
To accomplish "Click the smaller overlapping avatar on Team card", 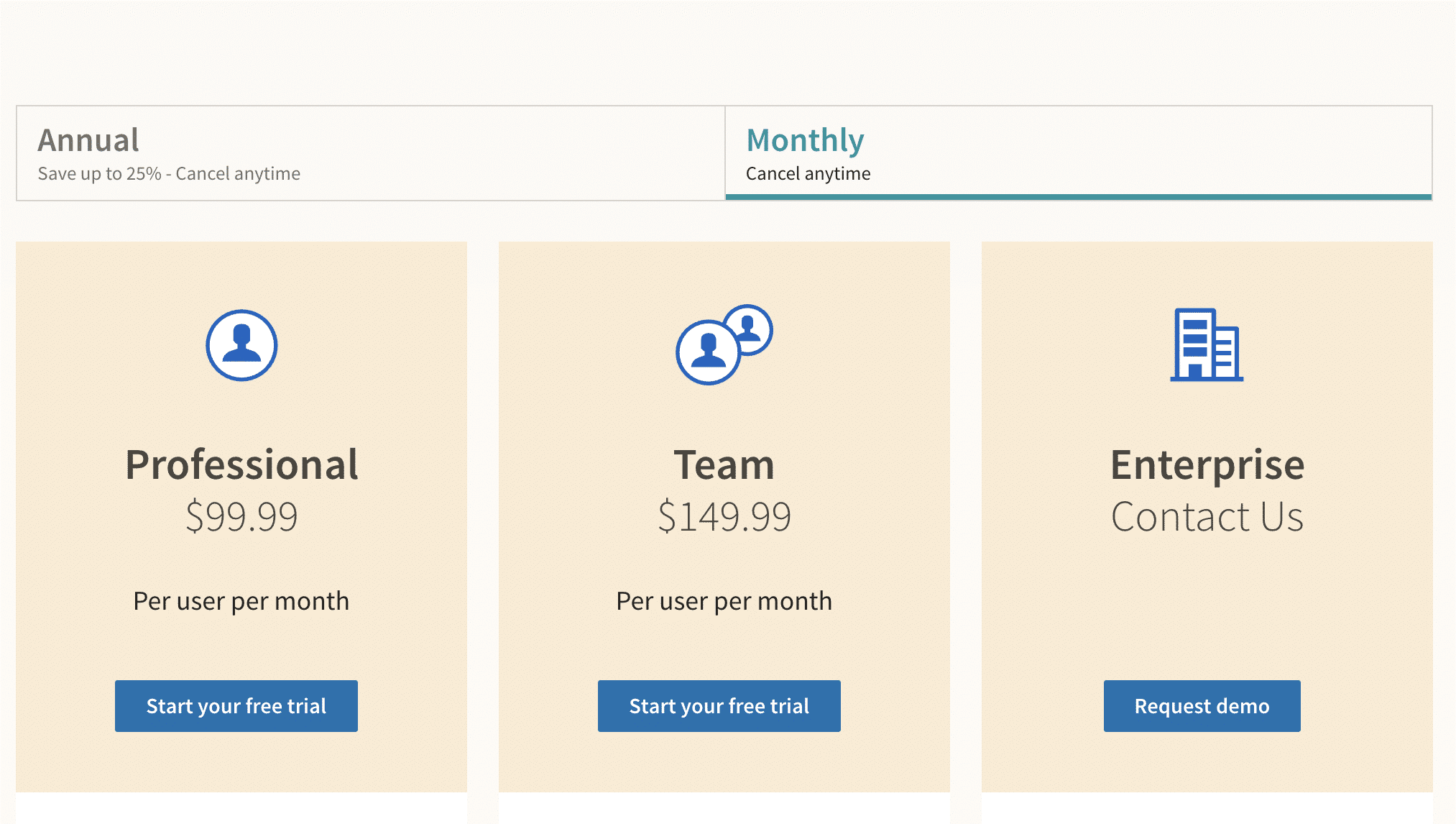I will point(750,329).
